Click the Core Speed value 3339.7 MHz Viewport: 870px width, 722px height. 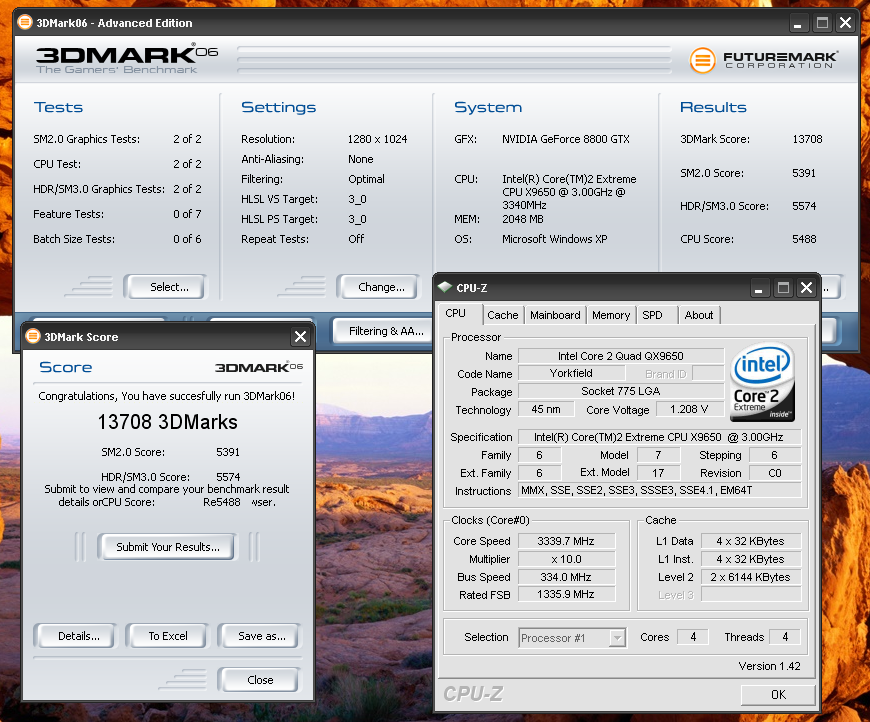click(x=566, y=541)
